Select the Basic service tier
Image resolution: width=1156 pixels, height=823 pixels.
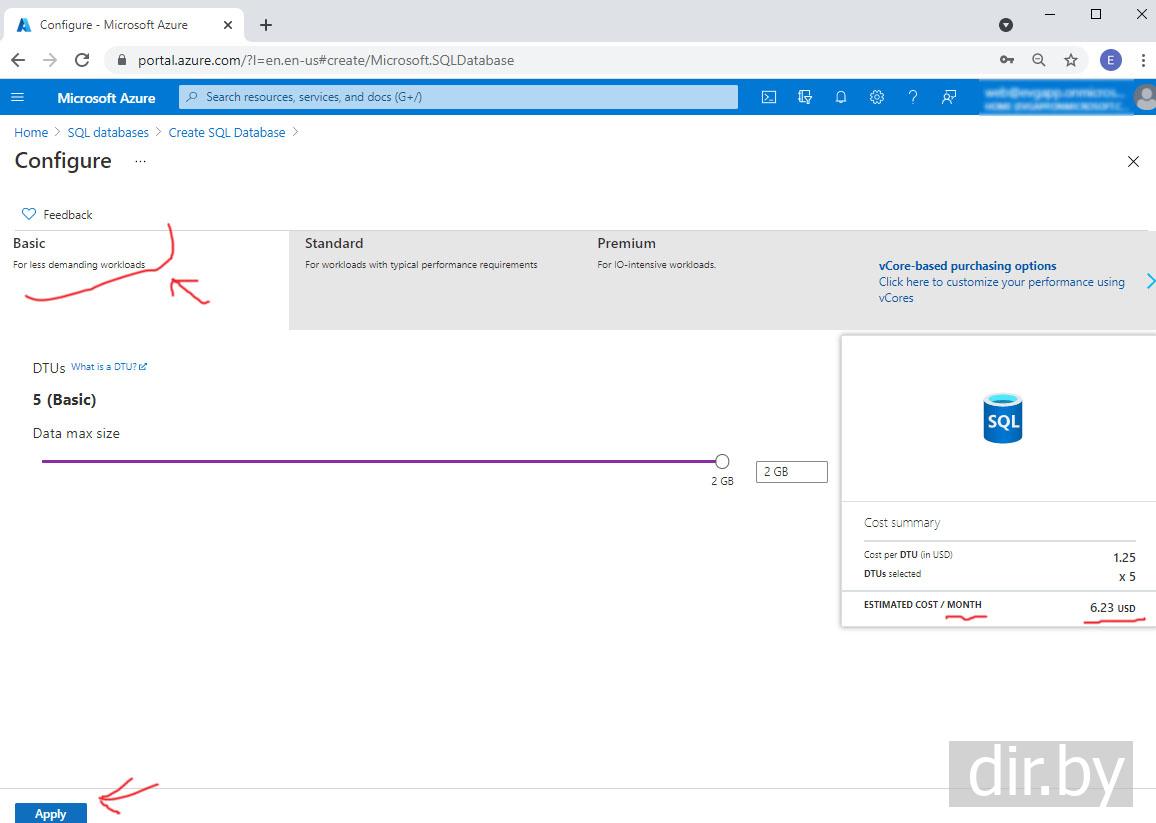coord(144,279)
